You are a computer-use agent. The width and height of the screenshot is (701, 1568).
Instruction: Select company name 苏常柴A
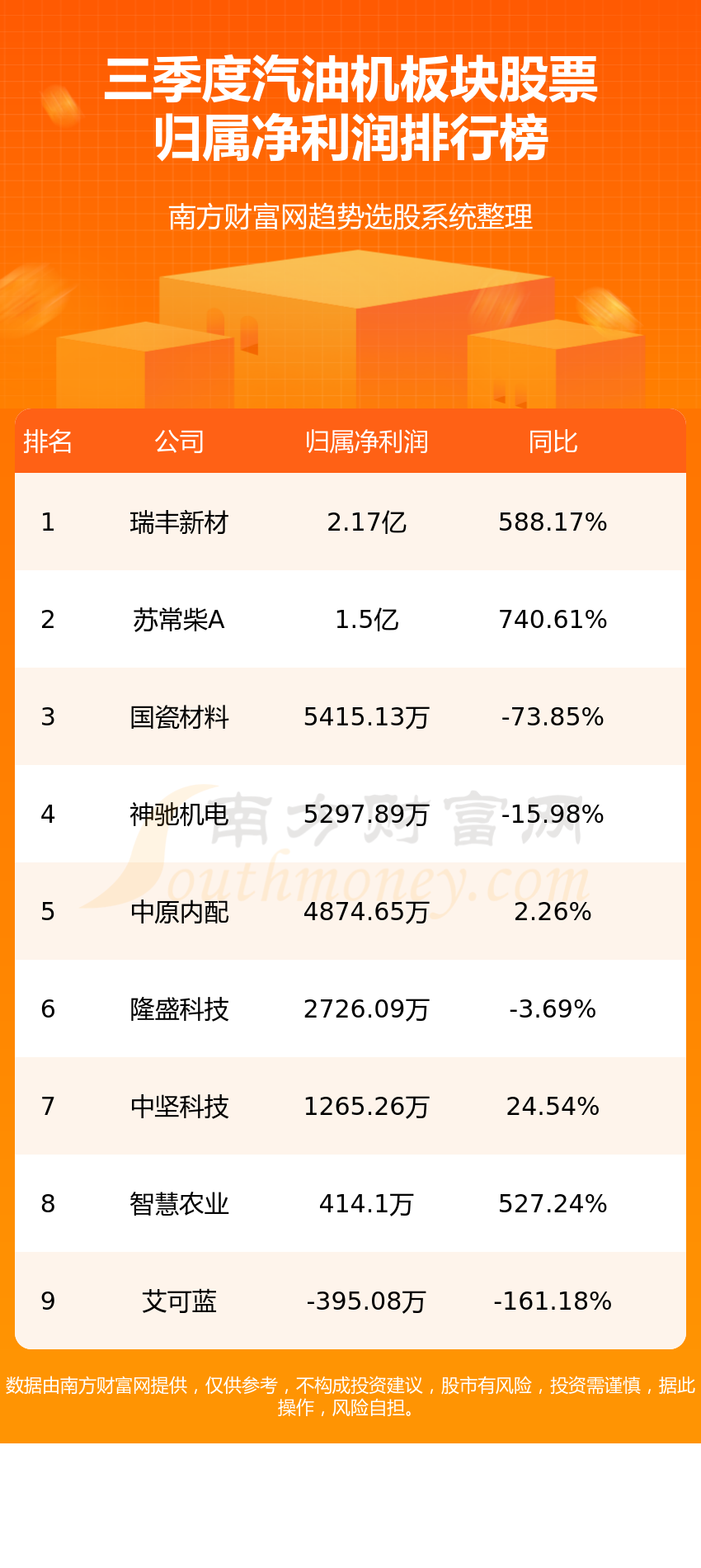tap(179, 620)
